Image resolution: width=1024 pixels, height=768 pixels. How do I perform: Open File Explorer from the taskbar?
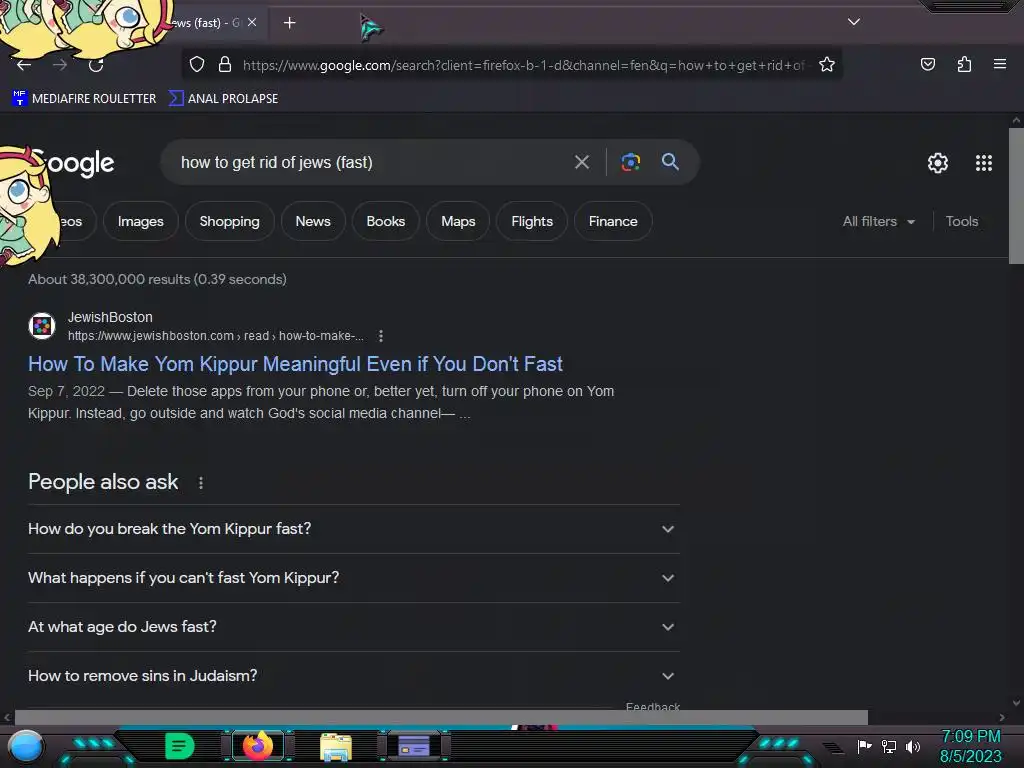[x=336, y=746]
